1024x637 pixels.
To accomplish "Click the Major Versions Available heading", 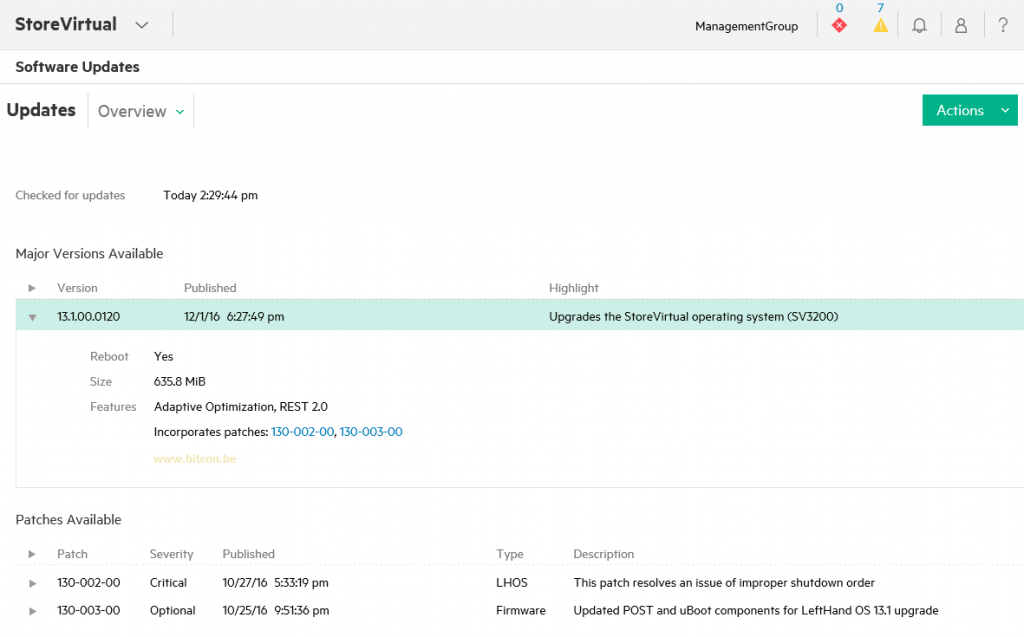I will pyautogui.click(x=89, y=253).
